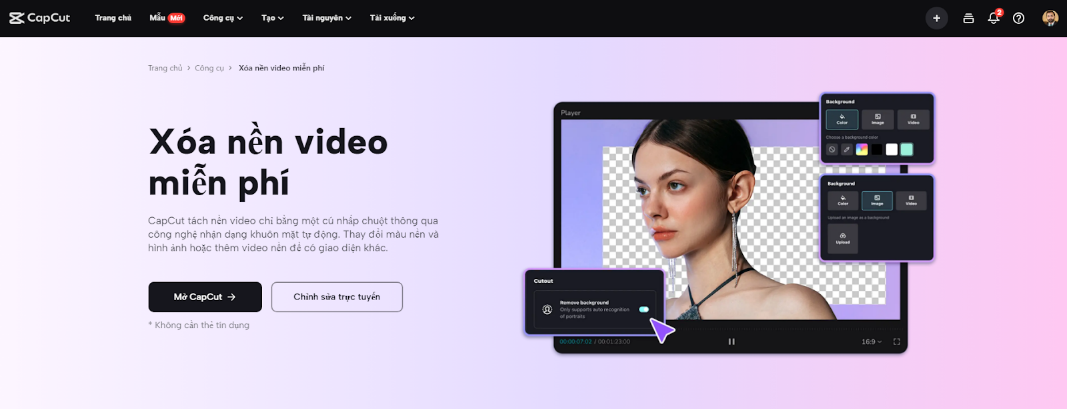Open the user profile avatar
The width and height of the screenshot is (1067, 409).
(x=1049, y=18)
